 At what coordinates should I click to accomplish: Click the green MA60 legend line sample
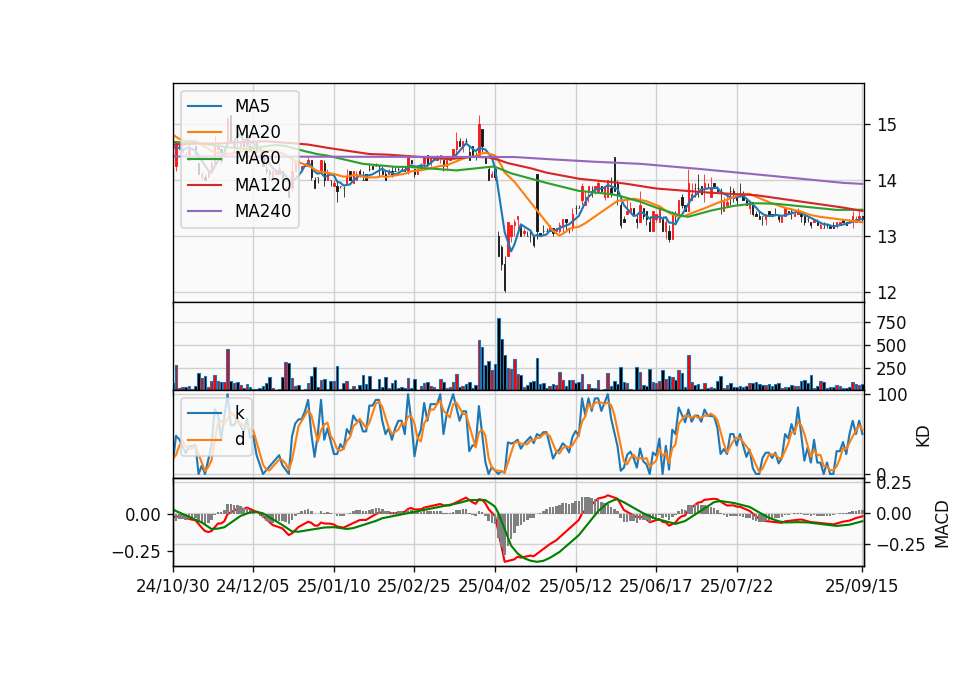tap(204, 159)
